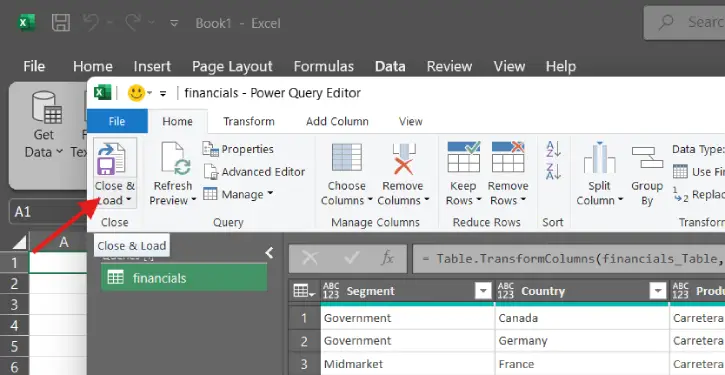Open Excel Help tab
Screen dimensions: 725x375
pos(560,67)
